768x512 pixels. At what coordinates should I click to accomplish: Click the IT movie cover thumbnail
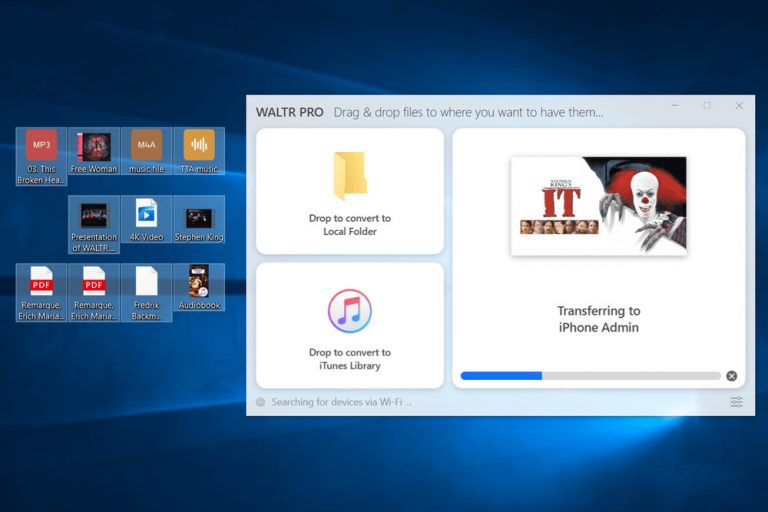(x=599, y=206)
